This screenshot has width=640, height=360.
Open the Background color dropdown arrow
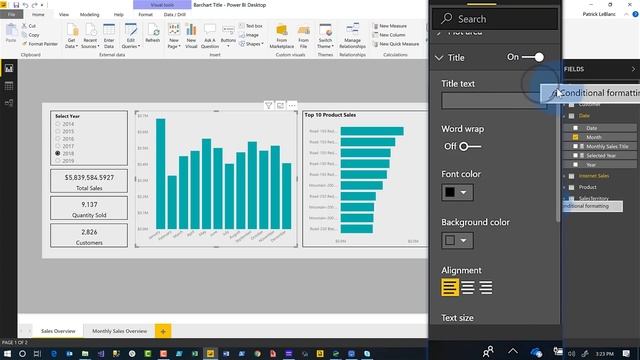(x=463, y=240)
